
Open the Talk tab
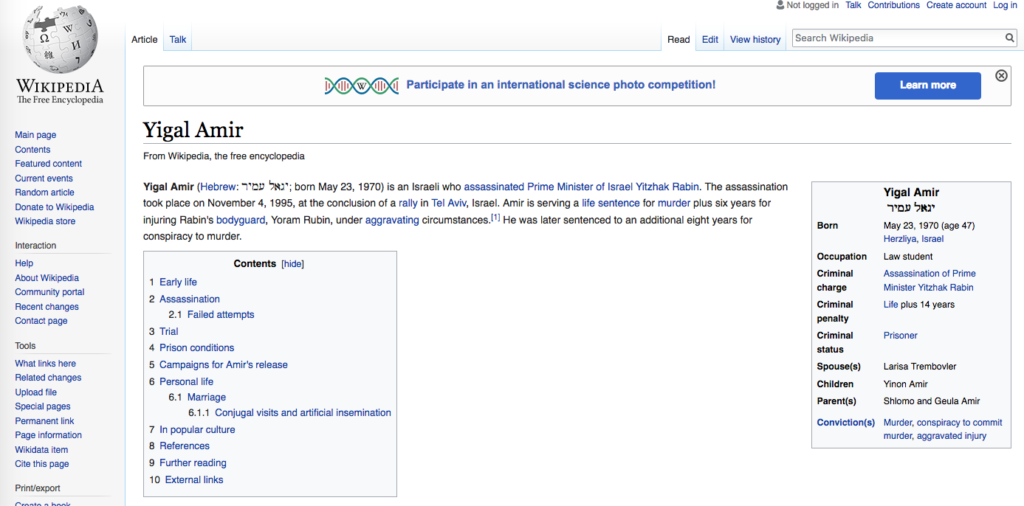tap(178, 39)
